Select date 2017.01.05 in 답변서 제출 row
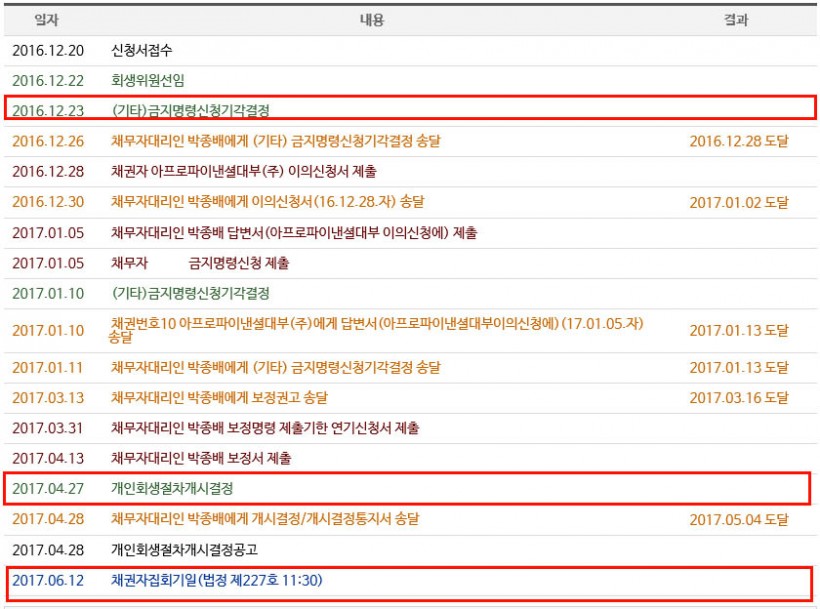 [x=48, y=233]
